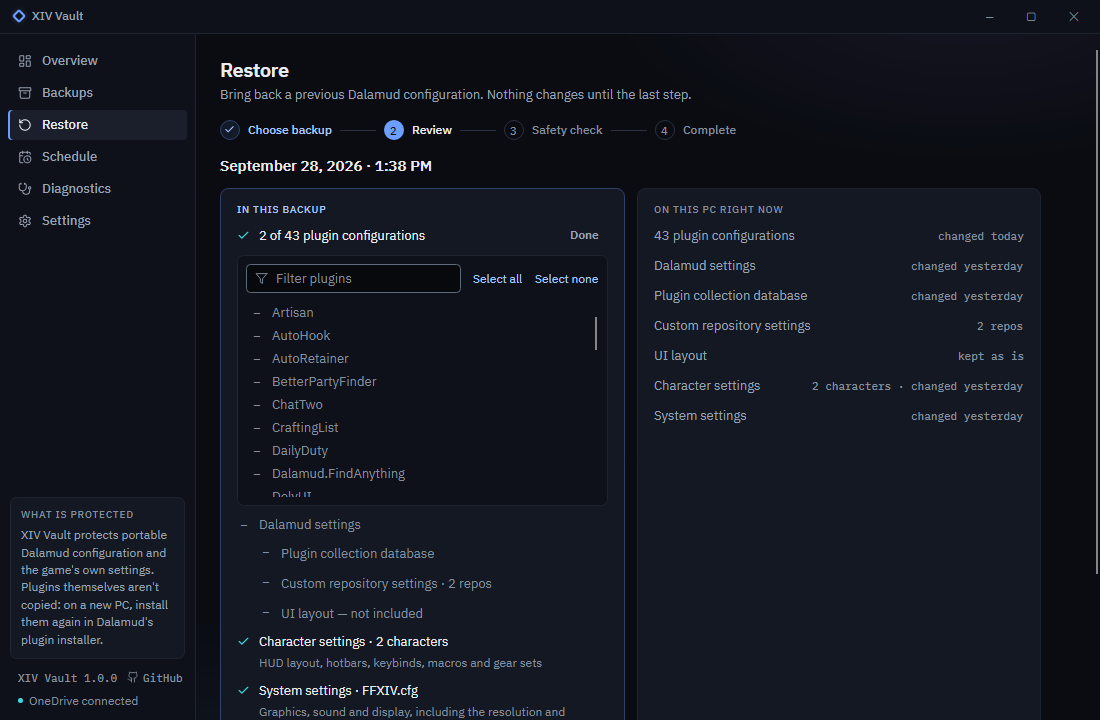Open Settings from the sidebar

pos(98,220)
